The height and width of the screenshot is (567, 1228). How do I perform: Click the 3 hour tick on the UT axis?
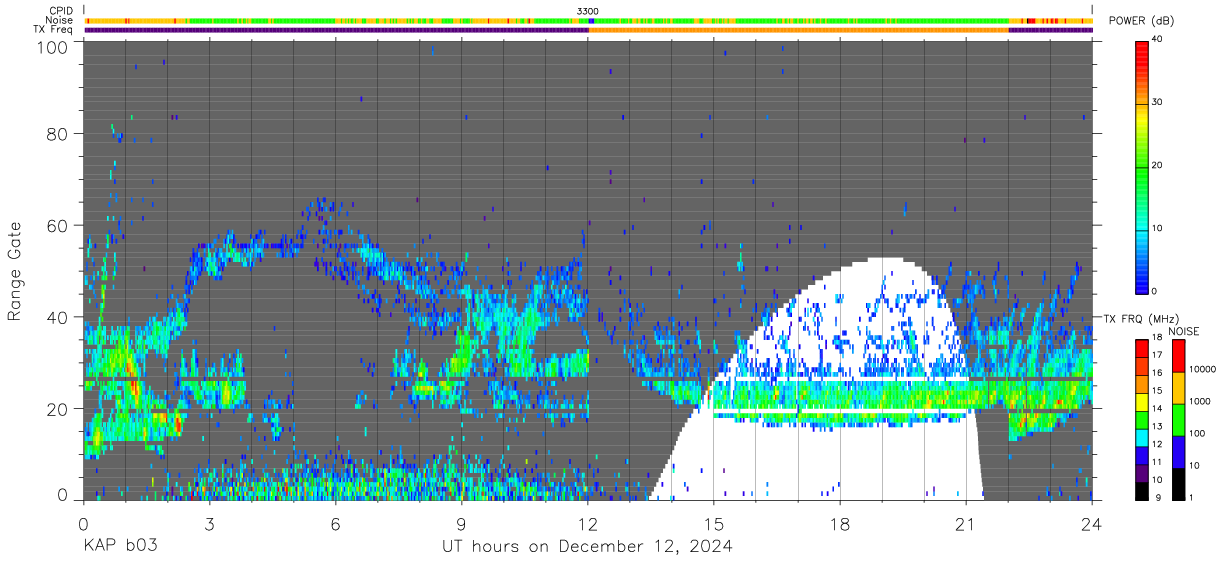coord(209,523)
